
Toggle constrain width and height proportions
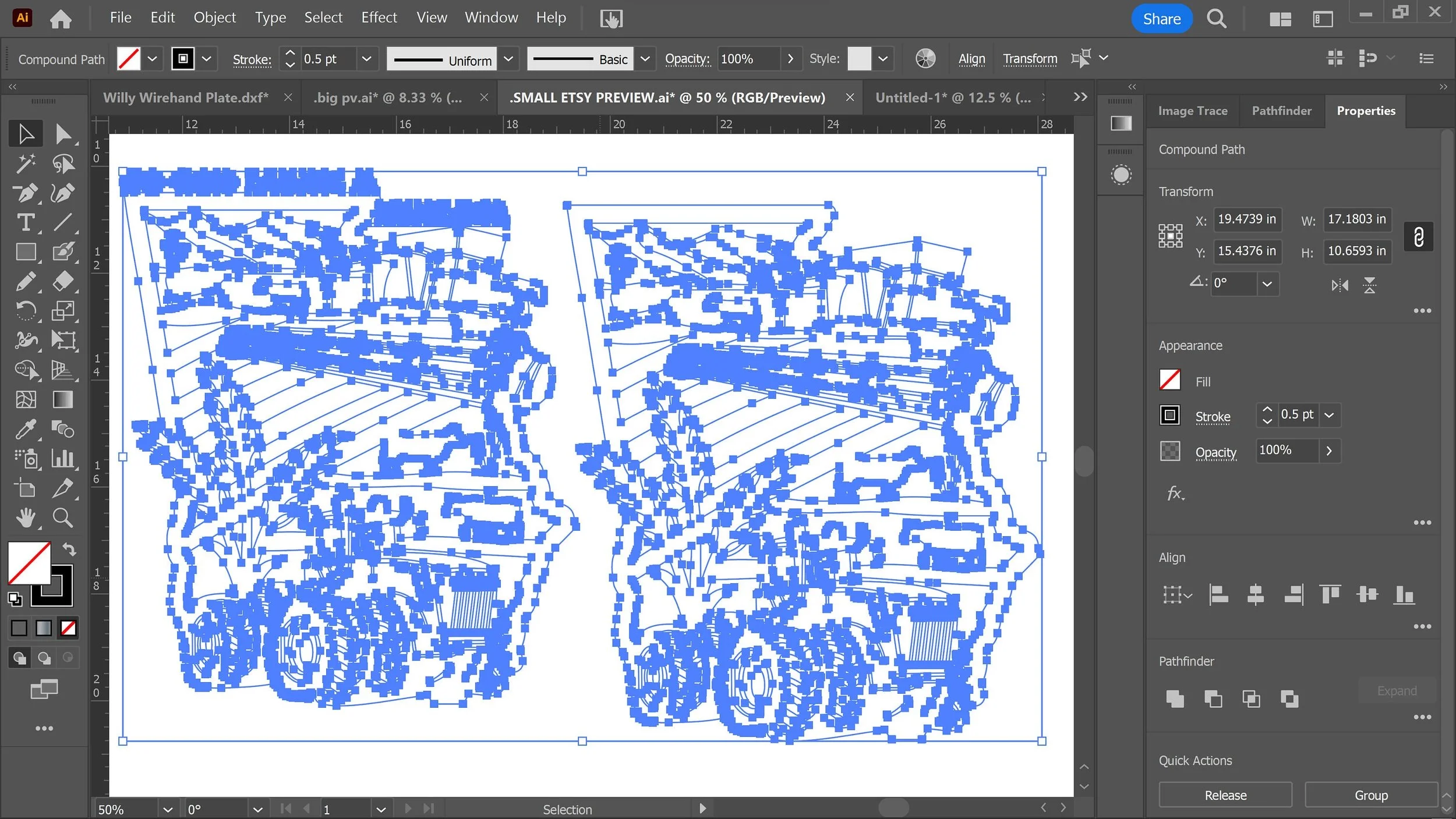(x=1418, y=236)
